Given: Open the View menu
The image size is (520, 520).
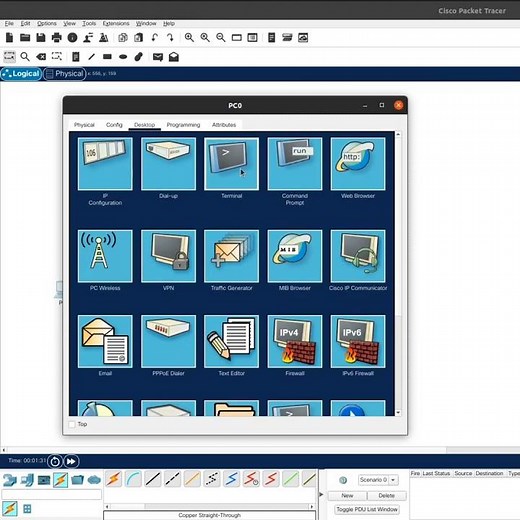Looking at the screenshot, I should 69,23.
